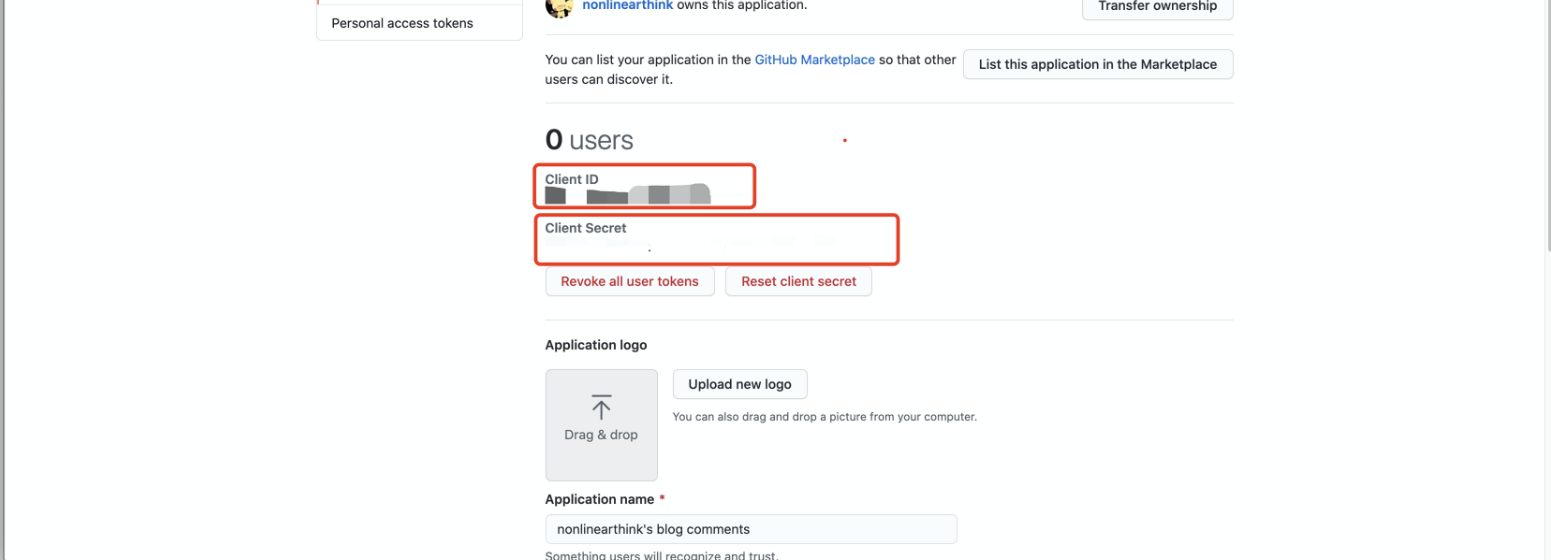Open Personal access tokens in sidebar

tap(402, 23)
